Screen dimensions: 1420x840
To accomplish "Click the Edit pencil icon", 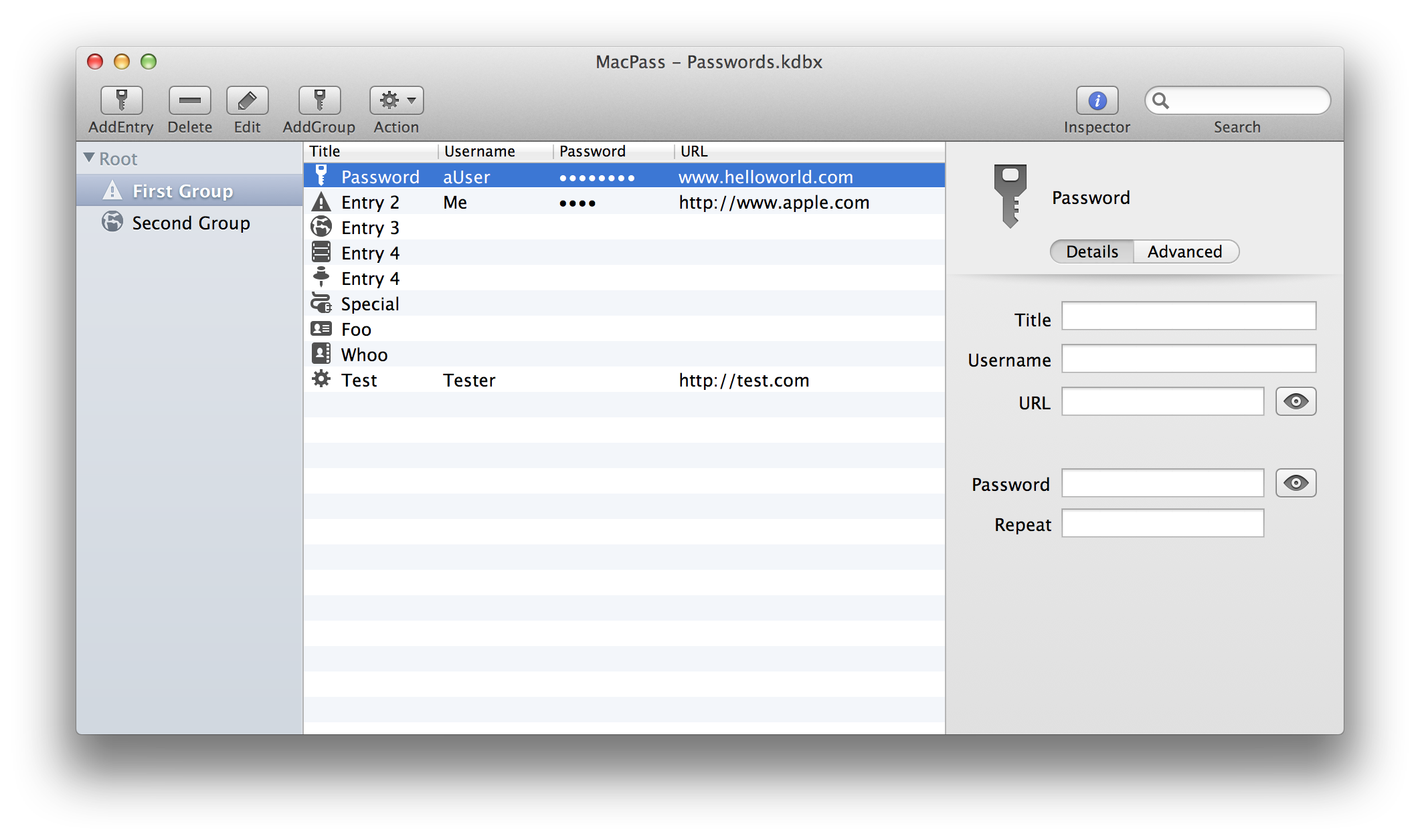I will pyautogui.click(x=247, y=101).
